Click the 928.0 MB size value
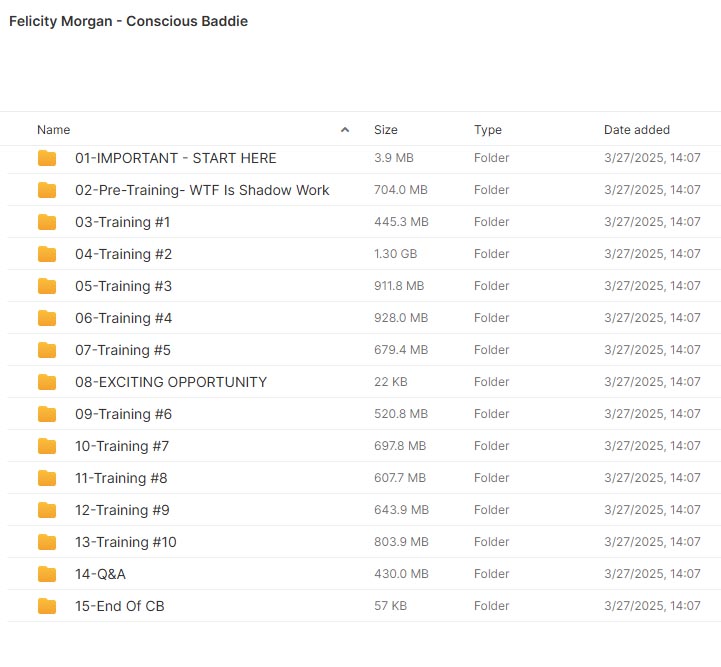Image resolution: width=721 pixels, height=667 pixels. (401, 318)
